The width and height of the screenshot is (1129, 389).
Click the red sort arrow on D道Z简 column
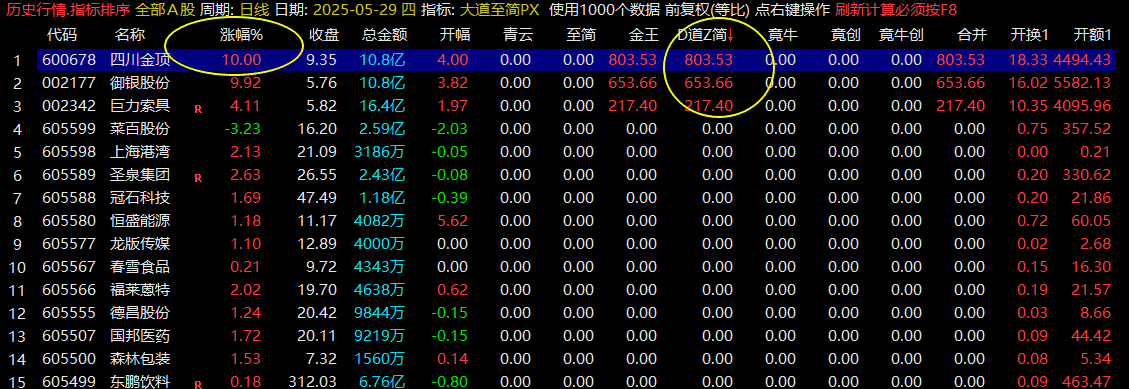click(730, 35)
